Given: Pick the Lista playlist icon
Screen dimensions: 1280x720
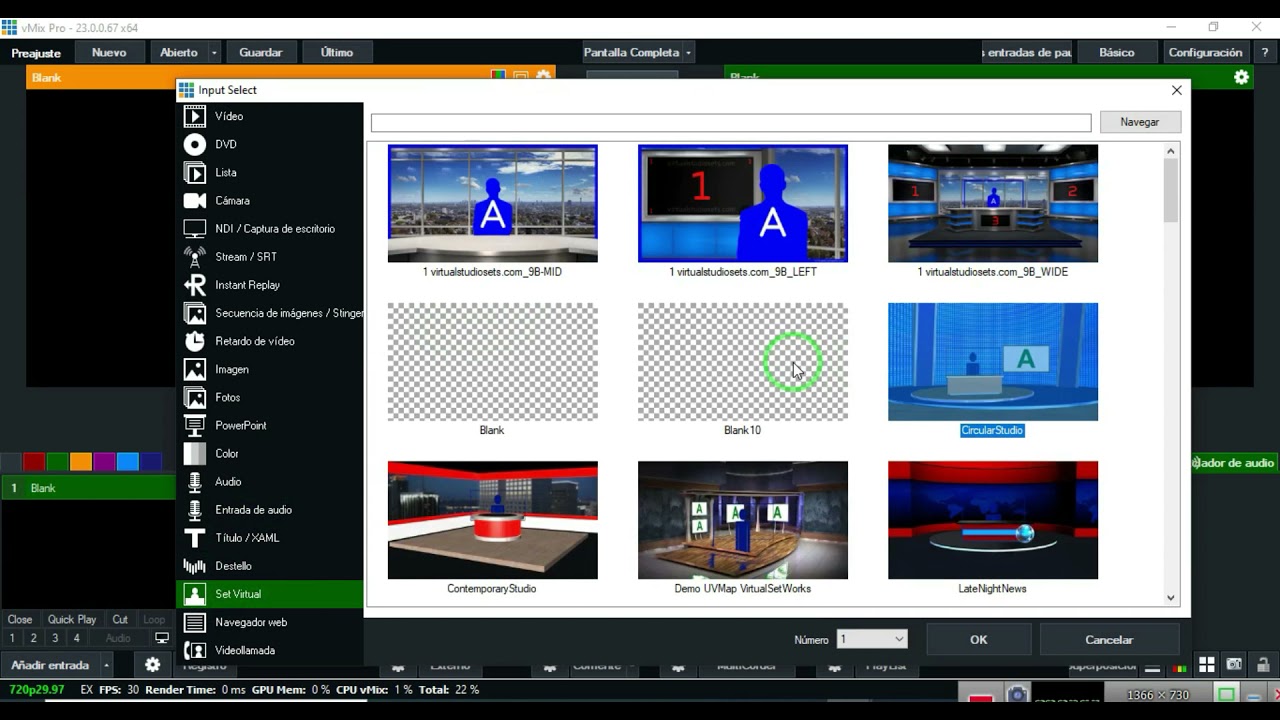Looking at the screenshot, I should click(195, 172).
